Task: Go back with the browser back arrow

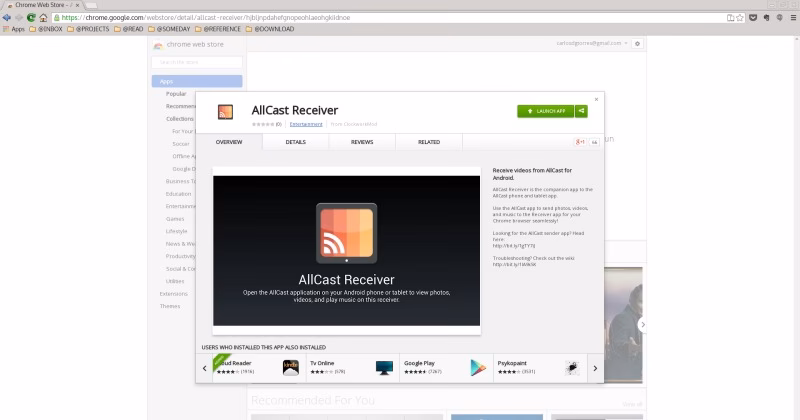Action: pyautogui.click(x=7, y=17)
